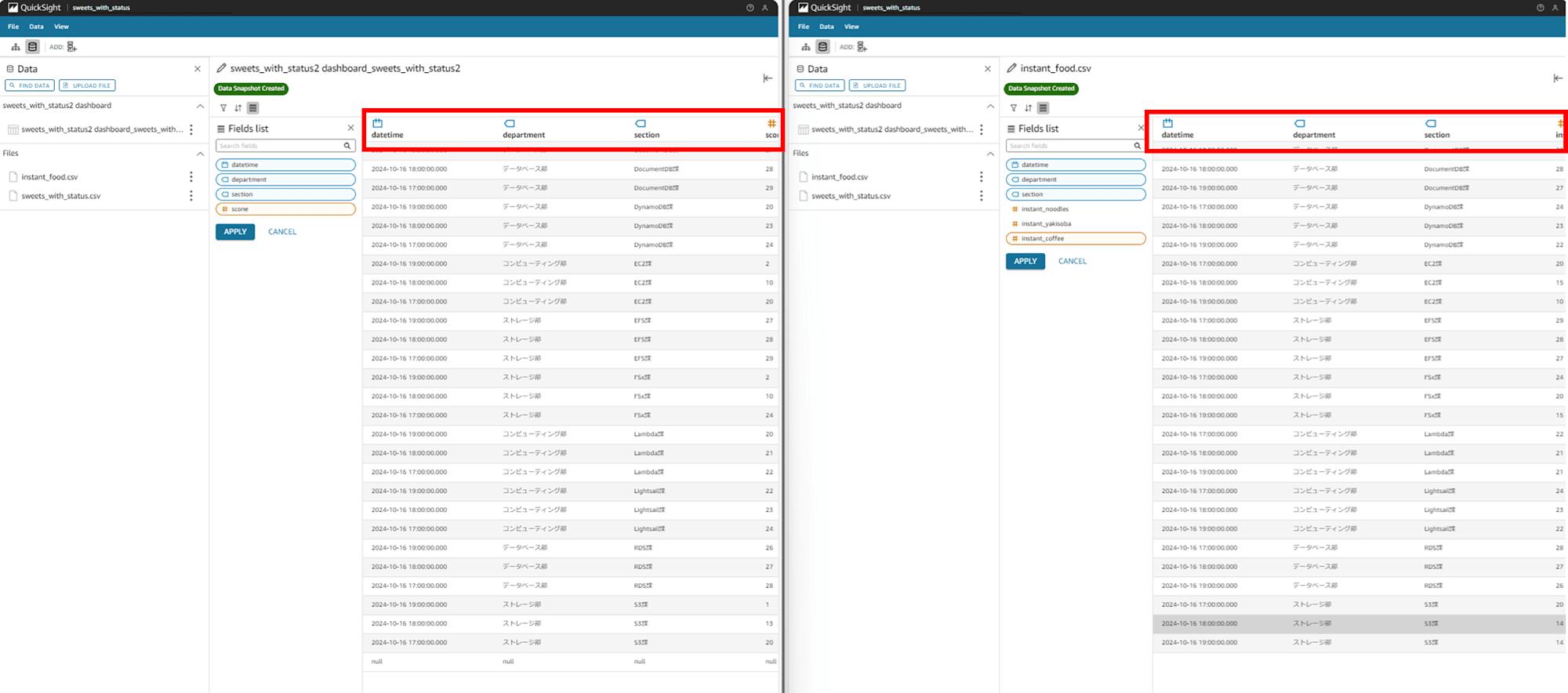Click FIND DATA button in right window
1568x693 pixels.
point(820,85)
